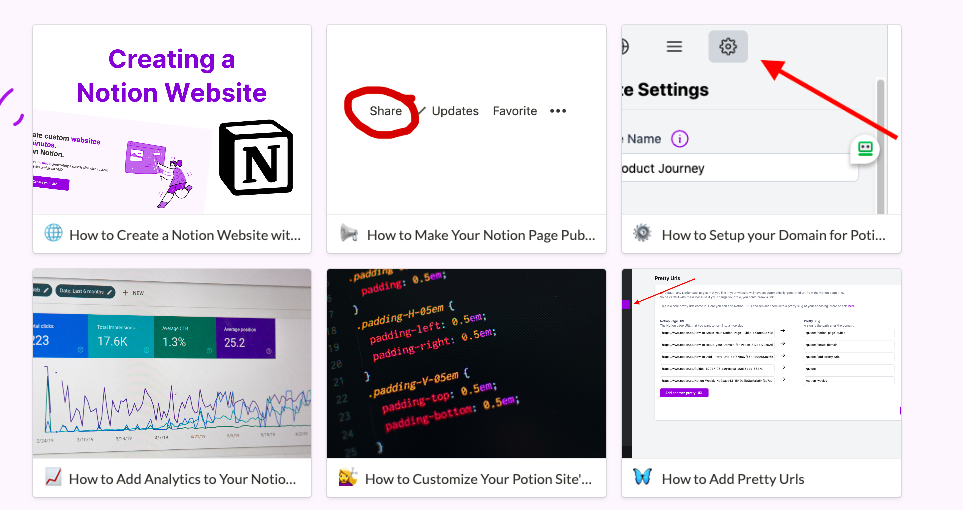Viewport: 963px width, 510px height.
Task: Click the megaphone emoji beside Notion Page title
Action: 349,234
